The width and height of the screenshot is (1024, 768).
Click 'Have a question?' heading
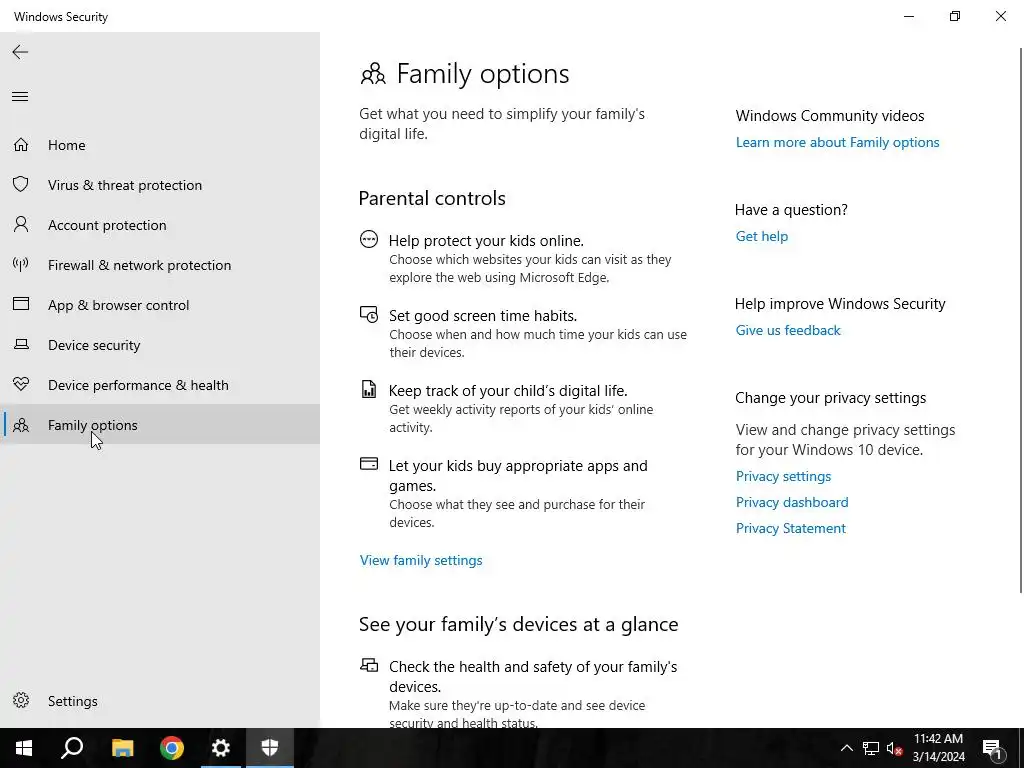click(791, 210)
